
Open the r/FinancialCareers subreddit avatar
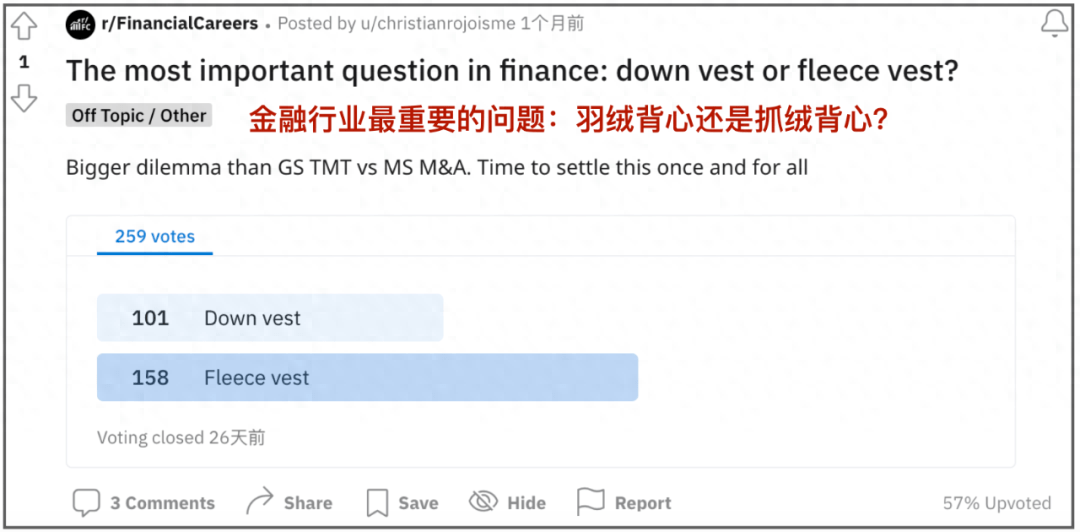80,24
